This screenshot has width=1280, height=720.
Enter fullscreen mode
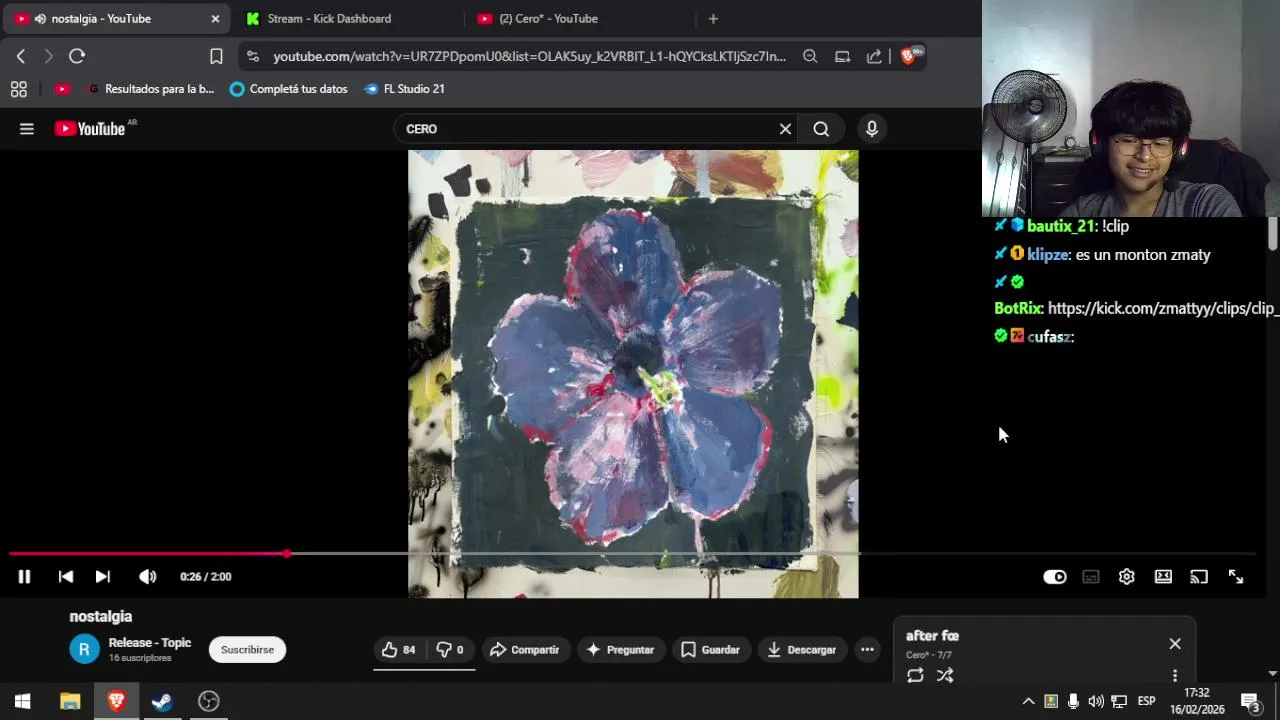point(1236,577)
